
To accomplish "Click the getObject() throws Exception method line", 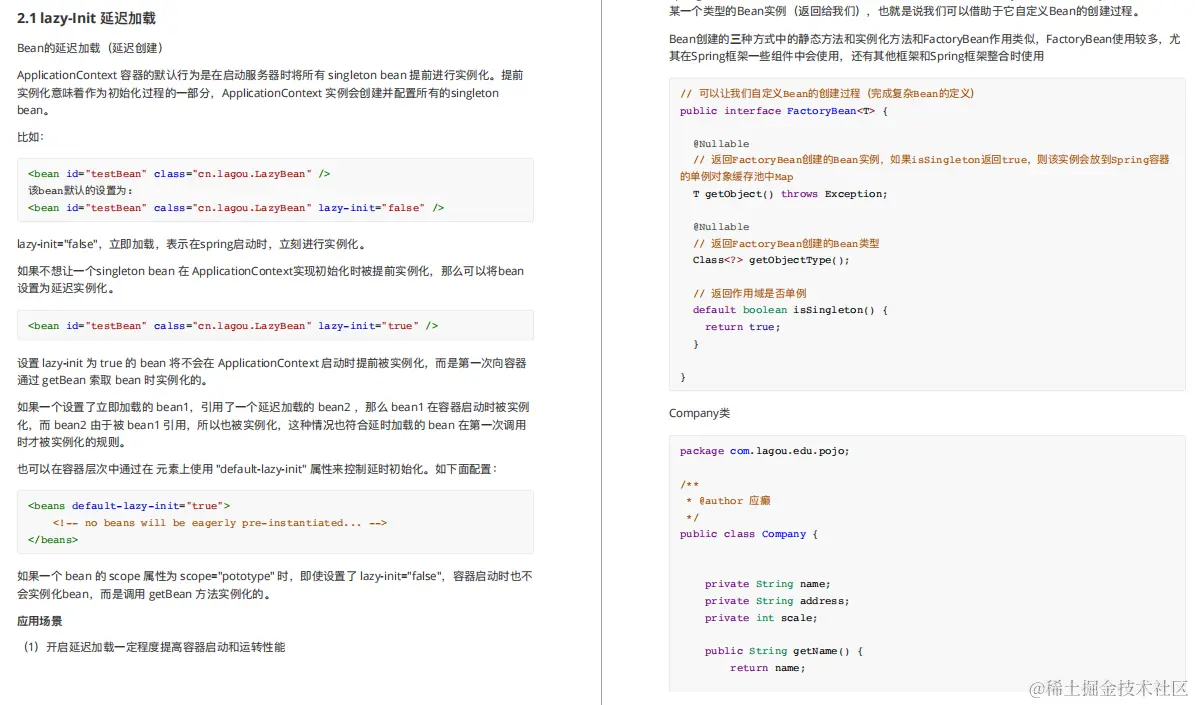I will (x=788, y=193).
